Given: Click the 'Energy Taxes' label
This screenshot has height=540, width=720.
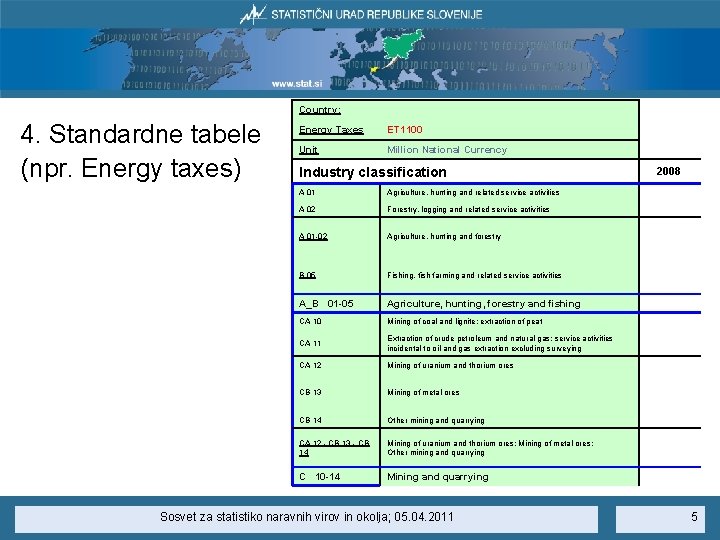Looking at the screenshot, I should [331, 130].
